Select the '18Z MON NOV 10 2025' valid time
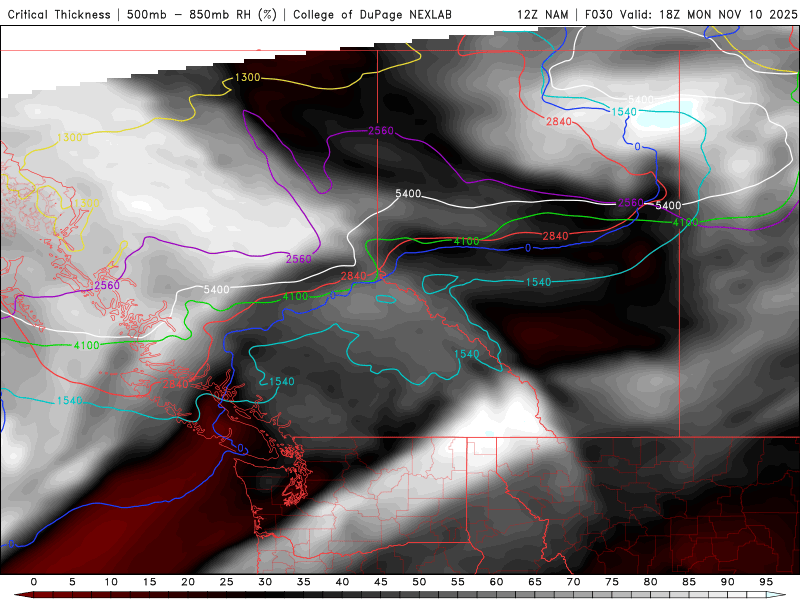800x600 pixels. [x=728, y=14]
